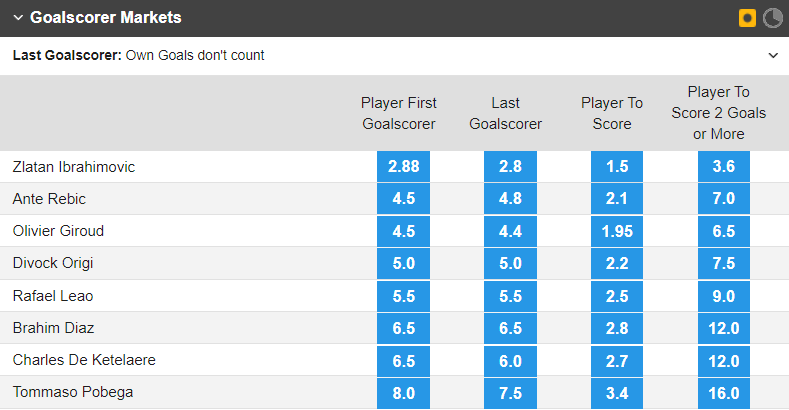The image size is (789, 410).
Task: Click the grey pie chart icon
Action: [x=772, y=18]
